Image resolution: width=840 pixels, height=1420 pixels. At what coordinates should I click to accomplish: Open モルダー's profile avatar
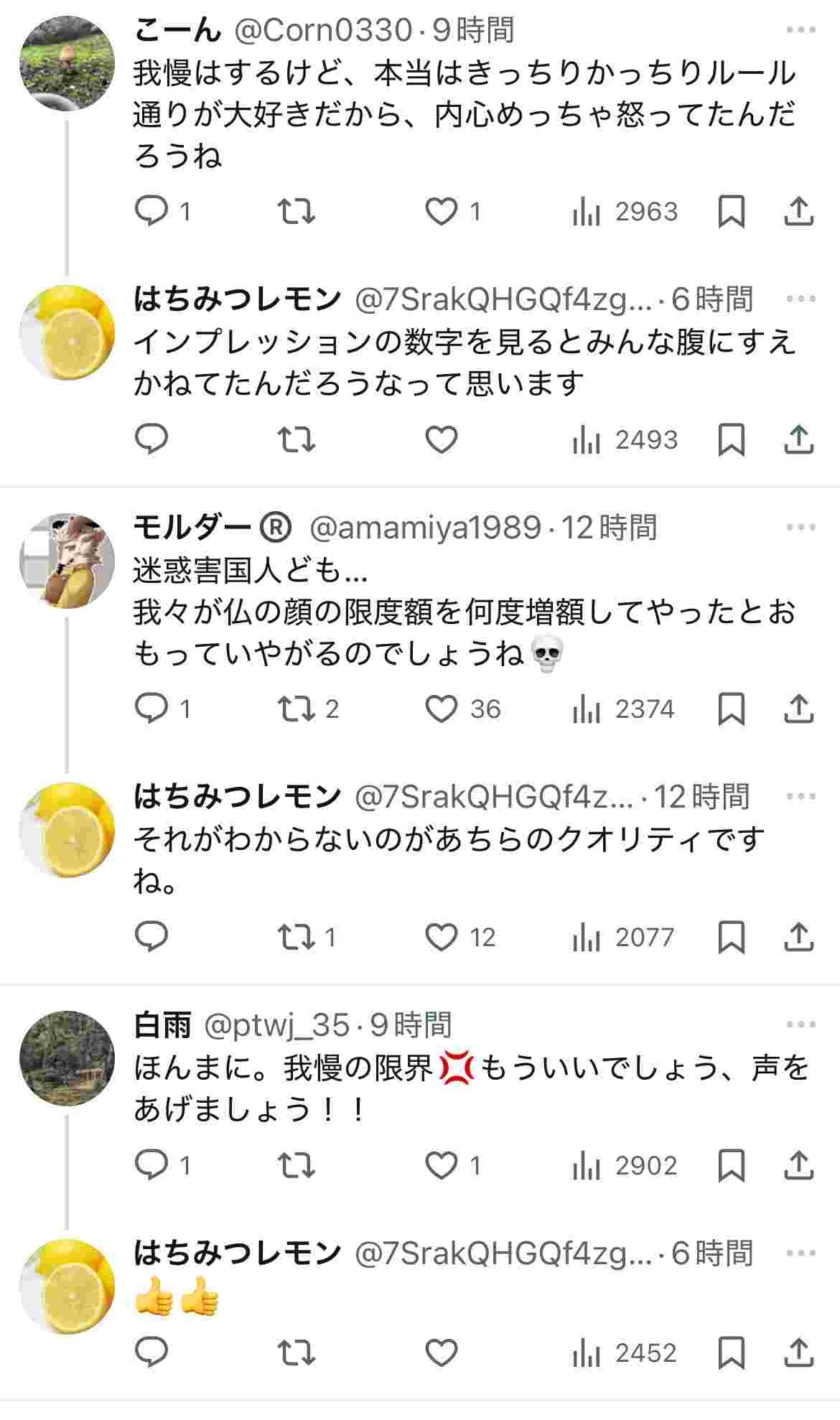tap(67, 561)
